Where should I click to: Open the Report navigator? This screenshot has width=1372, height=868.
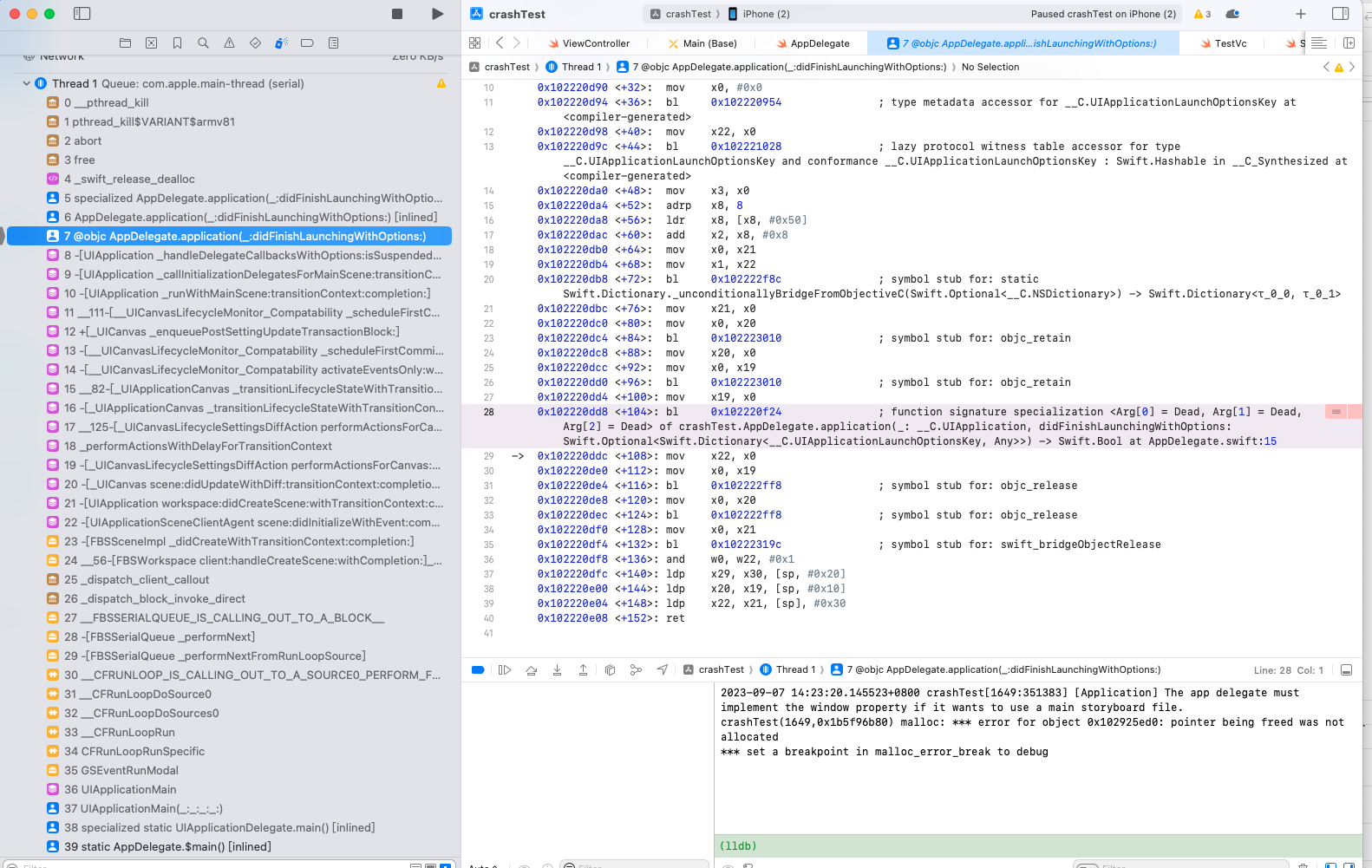333,42
